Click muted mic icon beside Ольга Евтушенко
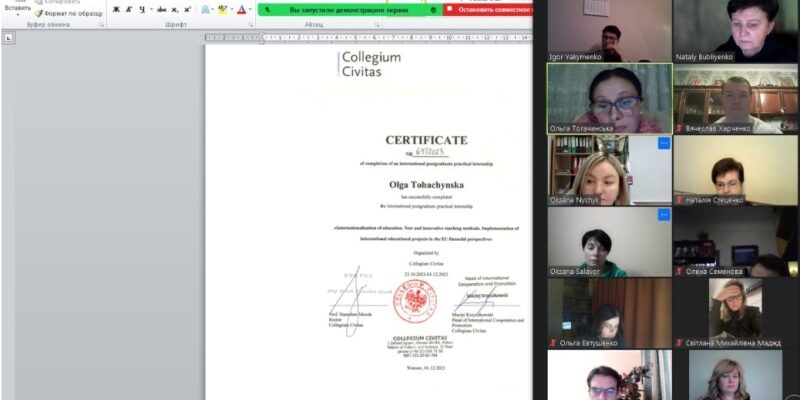The width and height of the screenshot is (800, 400). (x=553, y=343)
